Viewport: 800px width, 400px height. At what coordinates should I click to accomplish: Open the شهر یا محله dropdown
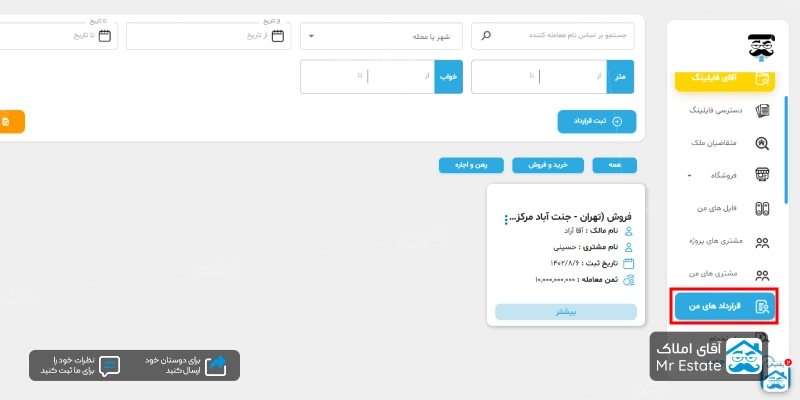[x=382, y=36]
